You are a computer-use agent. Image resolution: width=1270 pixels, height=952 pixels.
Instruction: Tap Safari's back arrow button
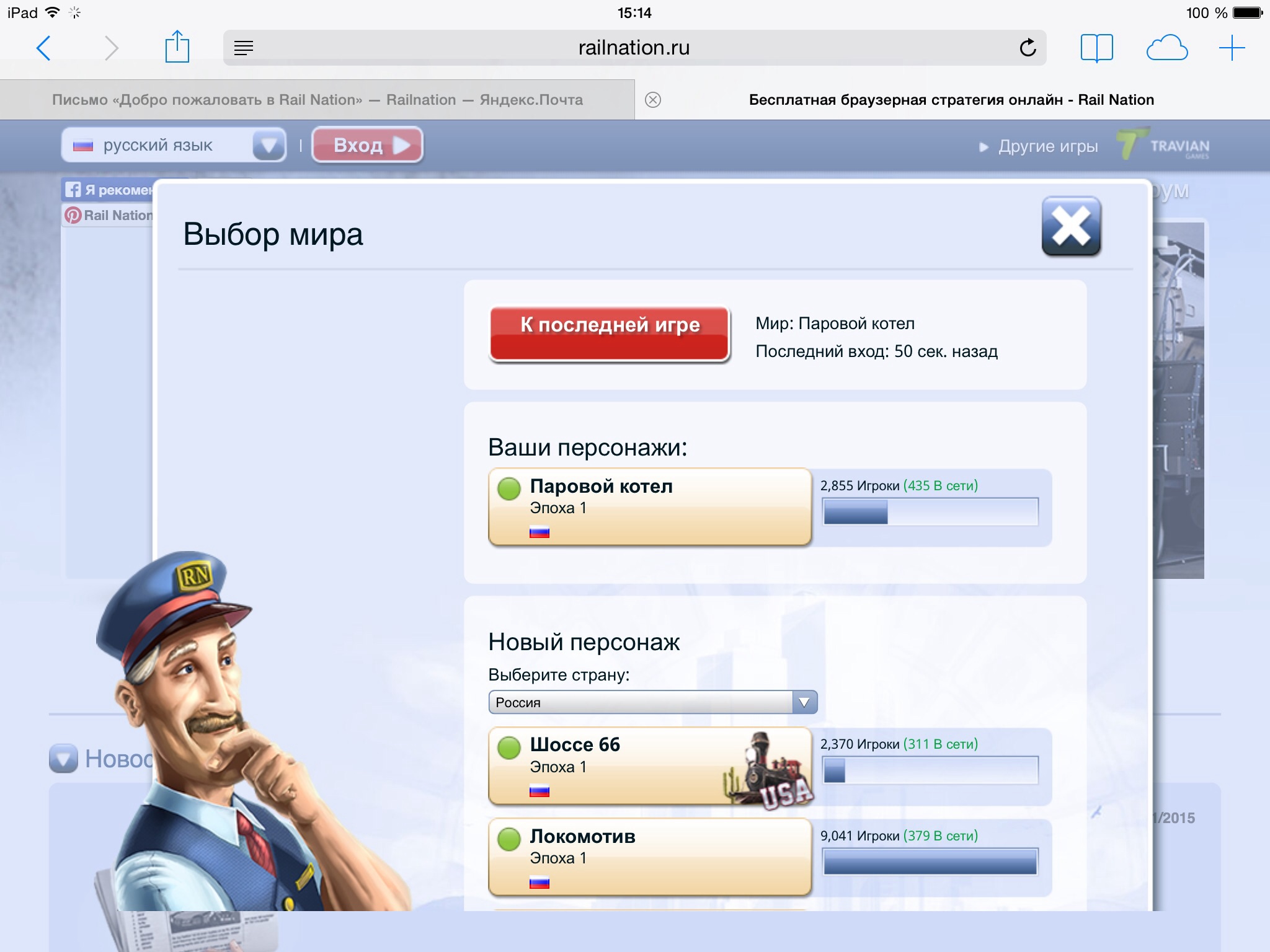click(x=43, y=48)
